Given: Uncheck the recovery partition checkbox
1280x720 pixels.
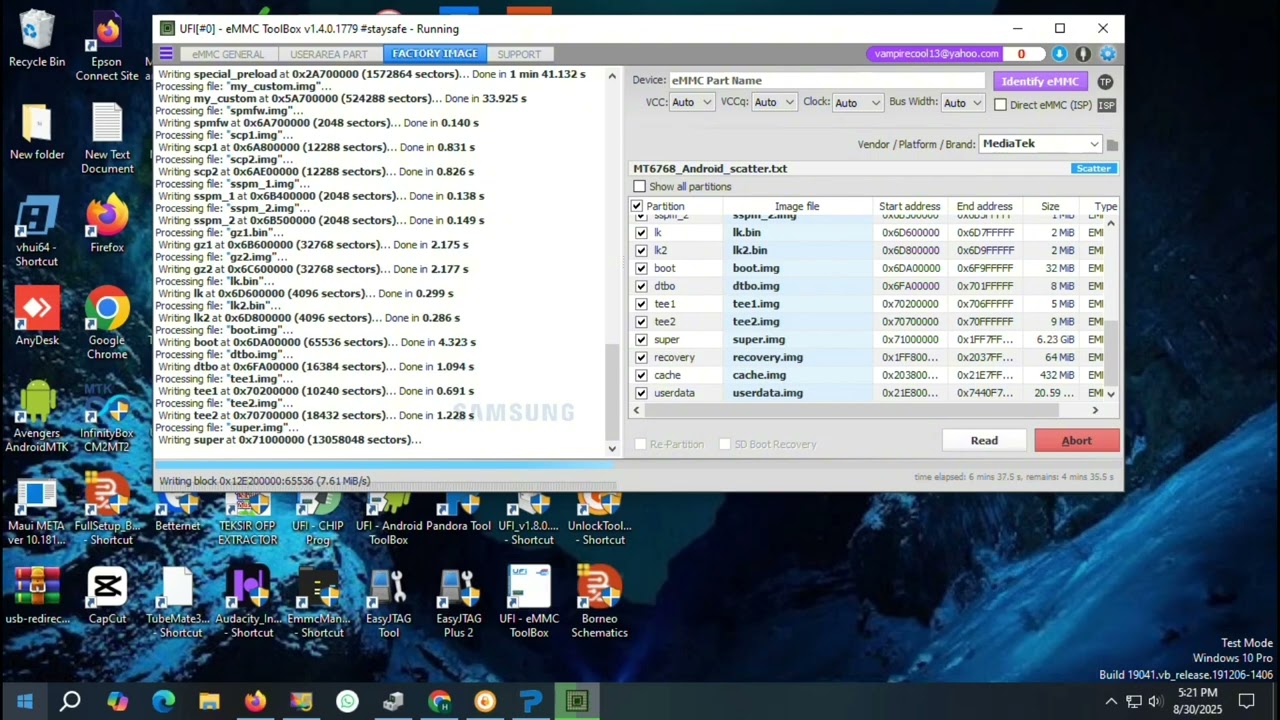Looking at the screenshot, I should [641, 358].
